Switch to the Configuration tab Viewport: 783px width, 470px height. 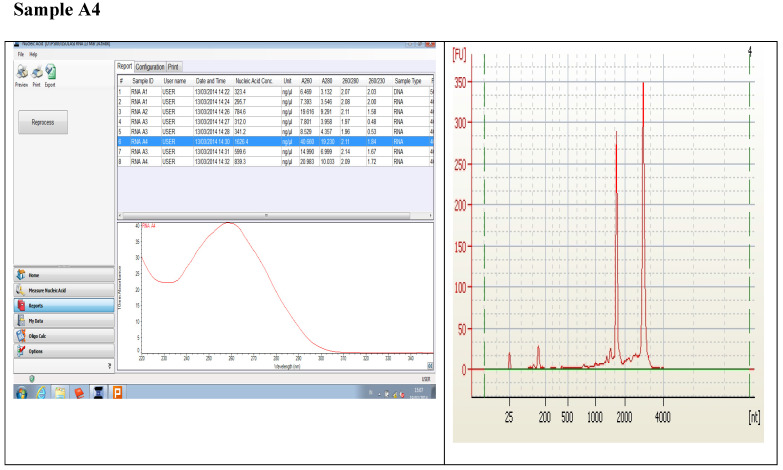(150, 66)
